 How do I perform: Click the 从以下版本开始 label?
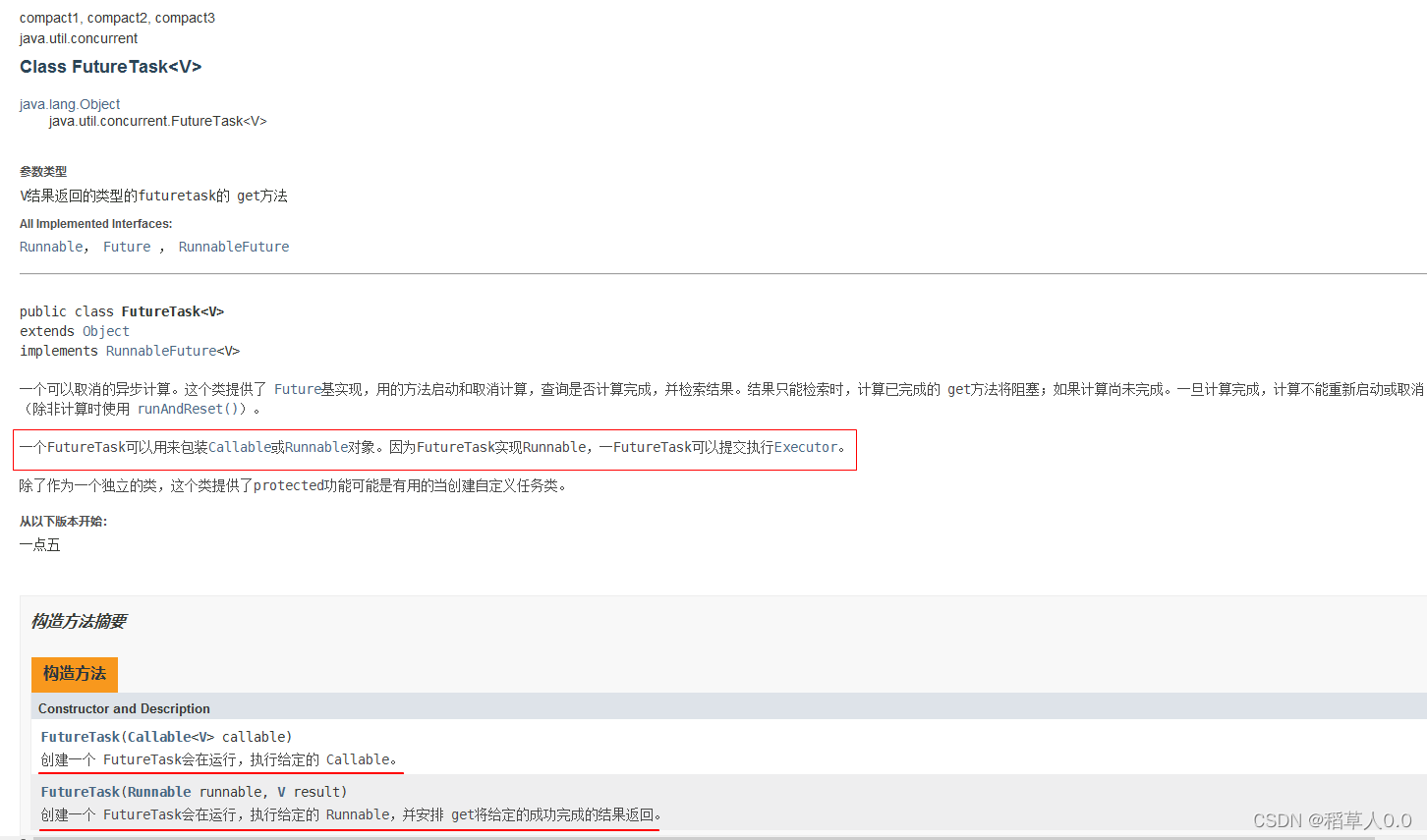point(63,522)
